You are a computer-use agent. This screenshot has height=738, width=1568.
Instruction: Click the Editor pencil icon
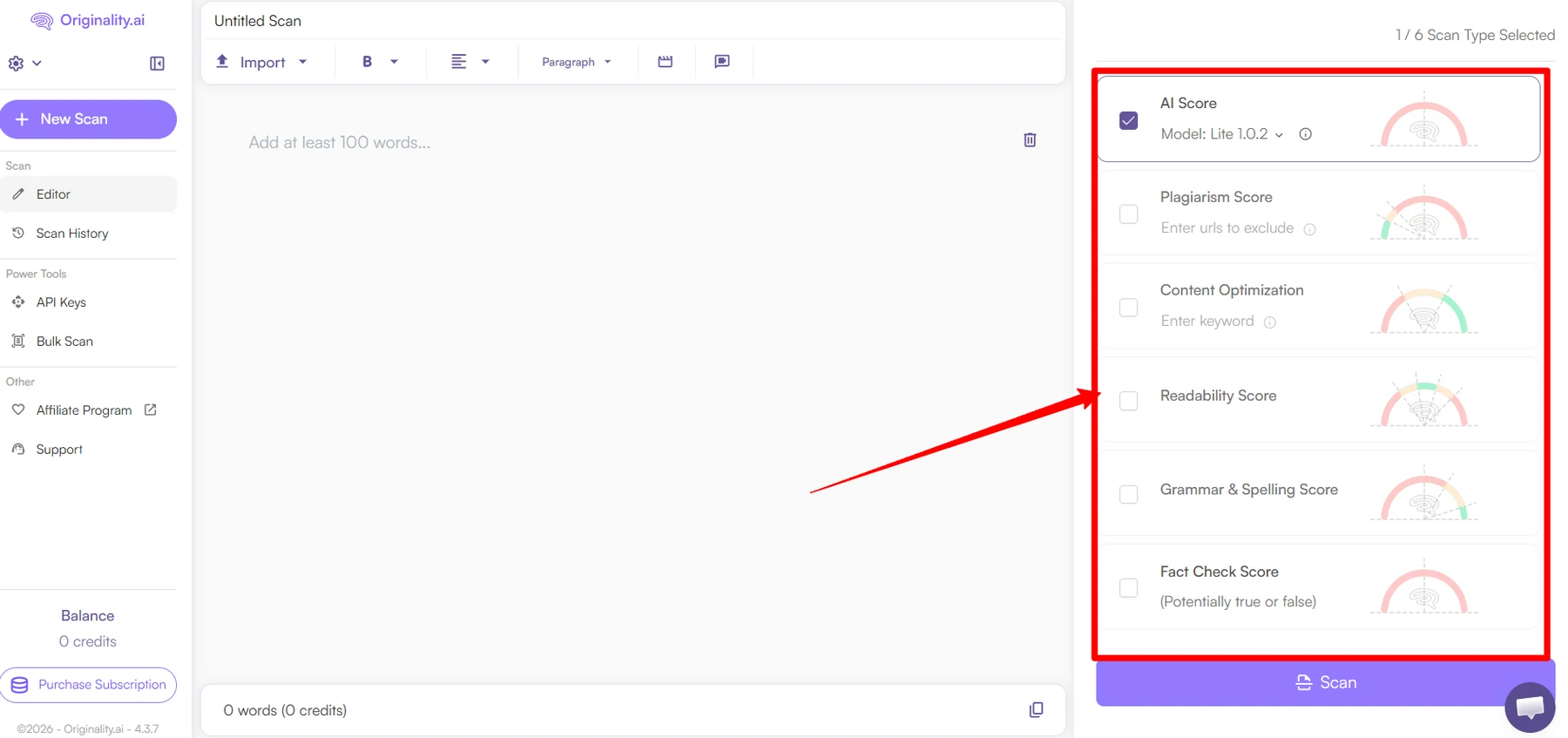(18, 194)
